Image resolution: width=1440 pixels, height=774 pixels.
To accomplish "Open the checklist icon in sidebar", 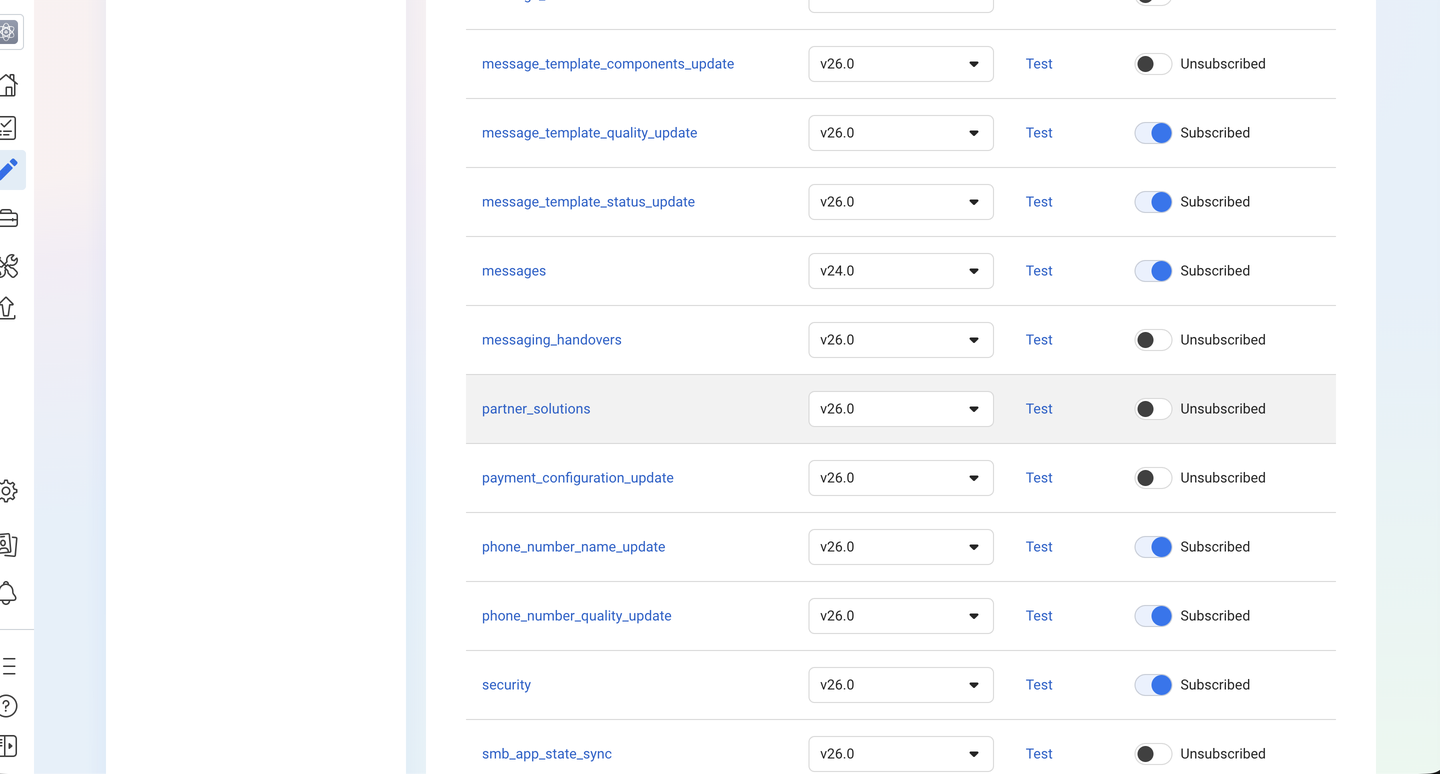I will click(8, 128).
